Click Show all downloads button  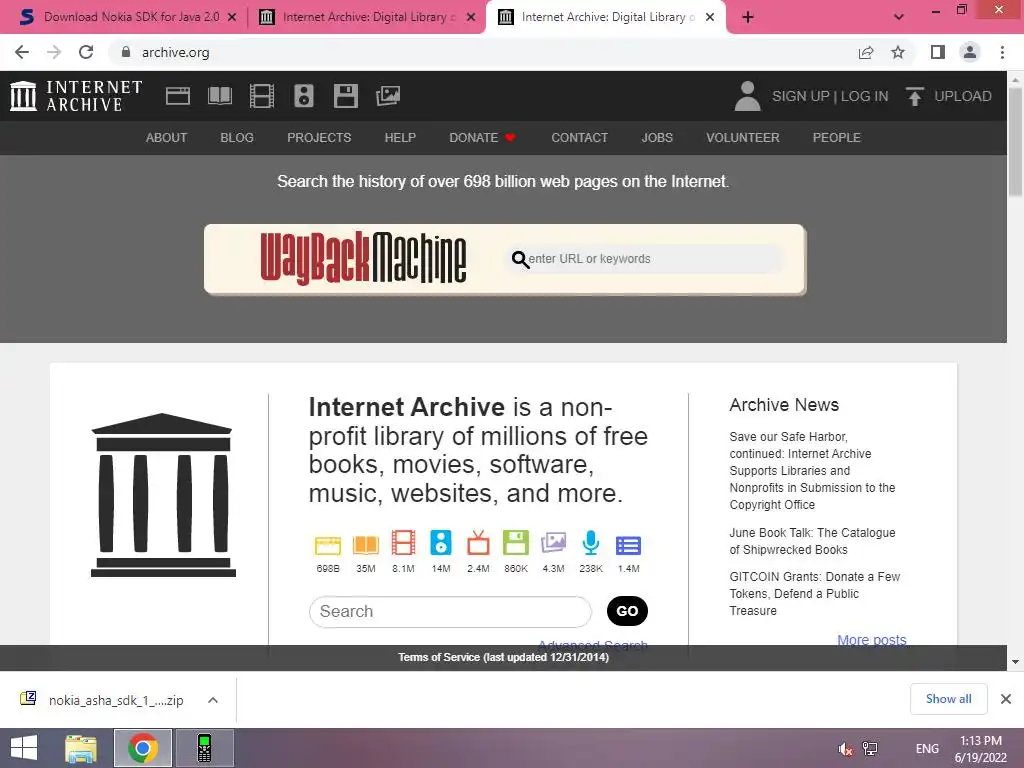pyautogui.click(x=948, y=699)
